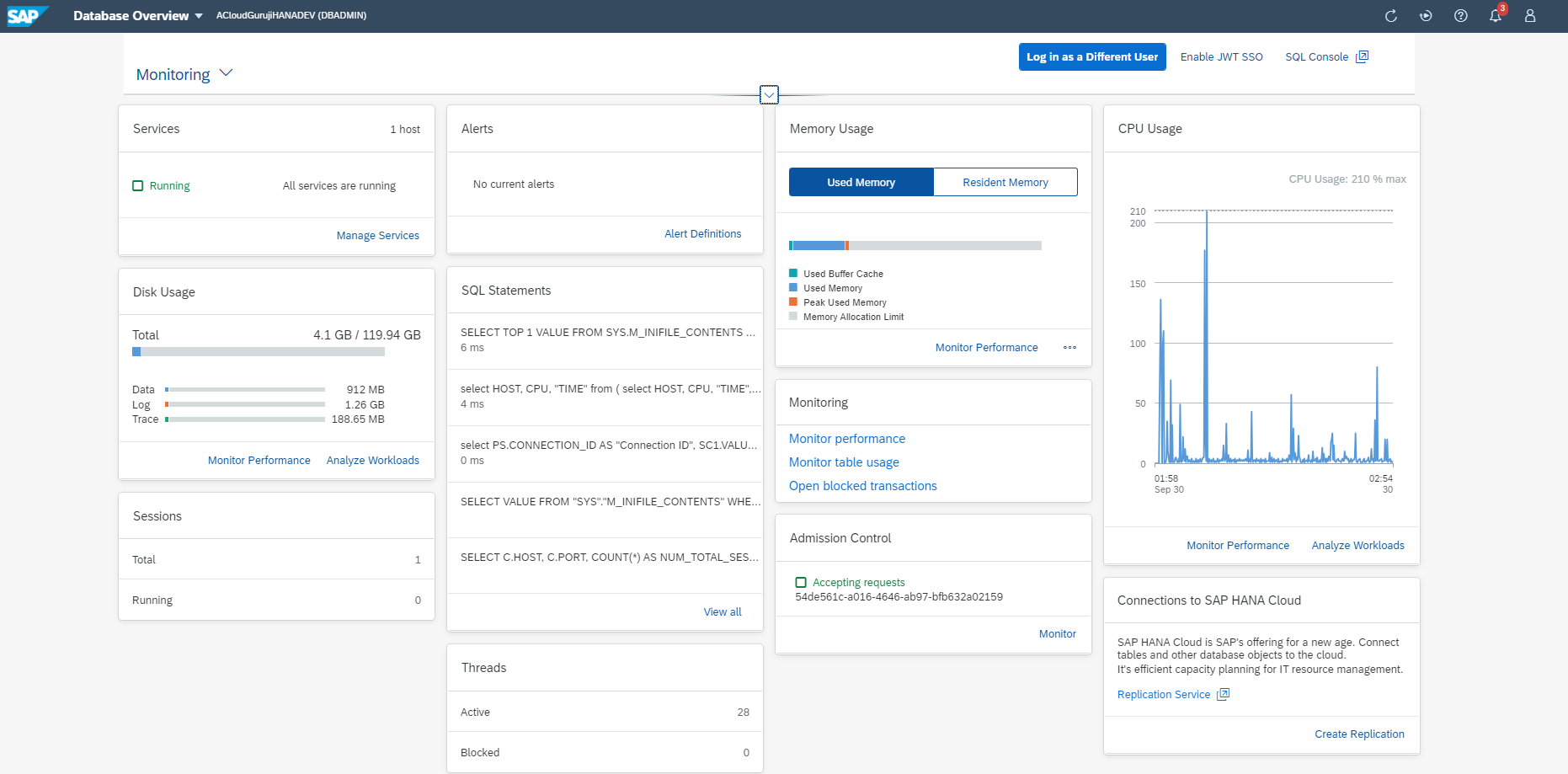1568x774 pixels.
Task: Open the user profile icon
Action: pos(1530,16)
